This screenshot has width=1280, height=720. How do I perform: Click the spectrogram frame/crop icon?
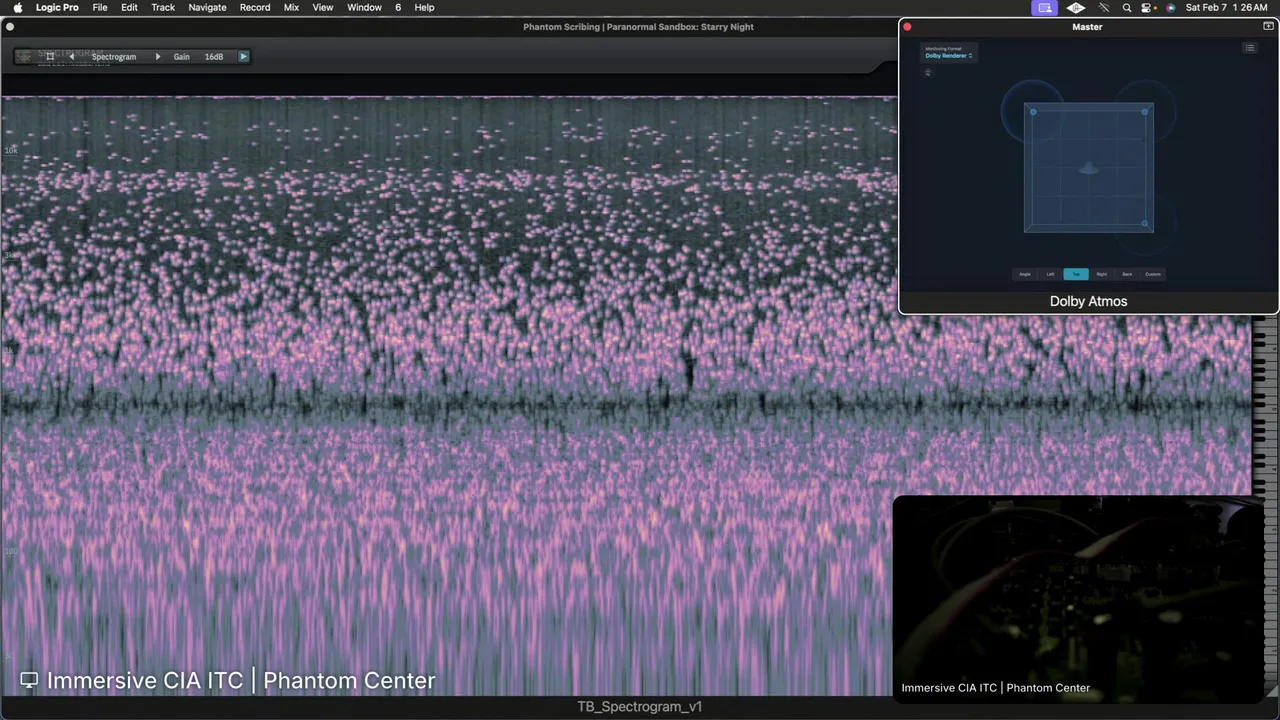[50, 57]
